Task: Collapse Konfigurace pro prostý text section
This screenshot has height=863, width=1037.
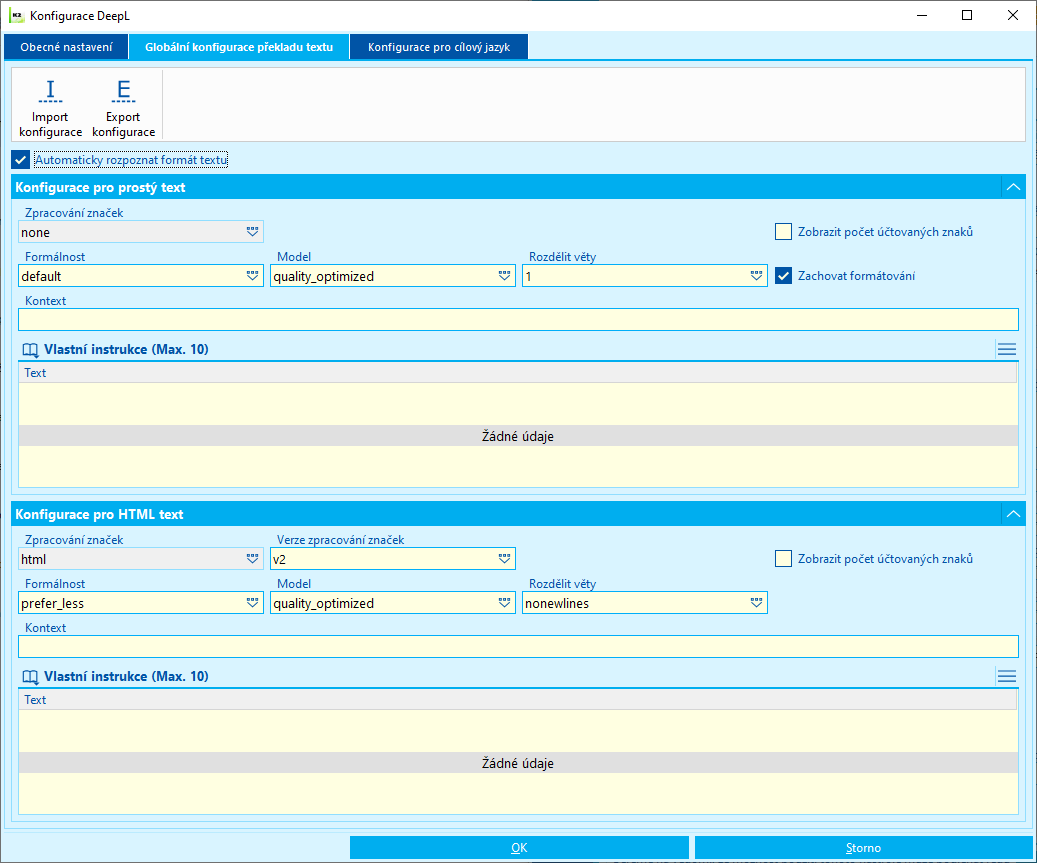Action: (1013, 187)
